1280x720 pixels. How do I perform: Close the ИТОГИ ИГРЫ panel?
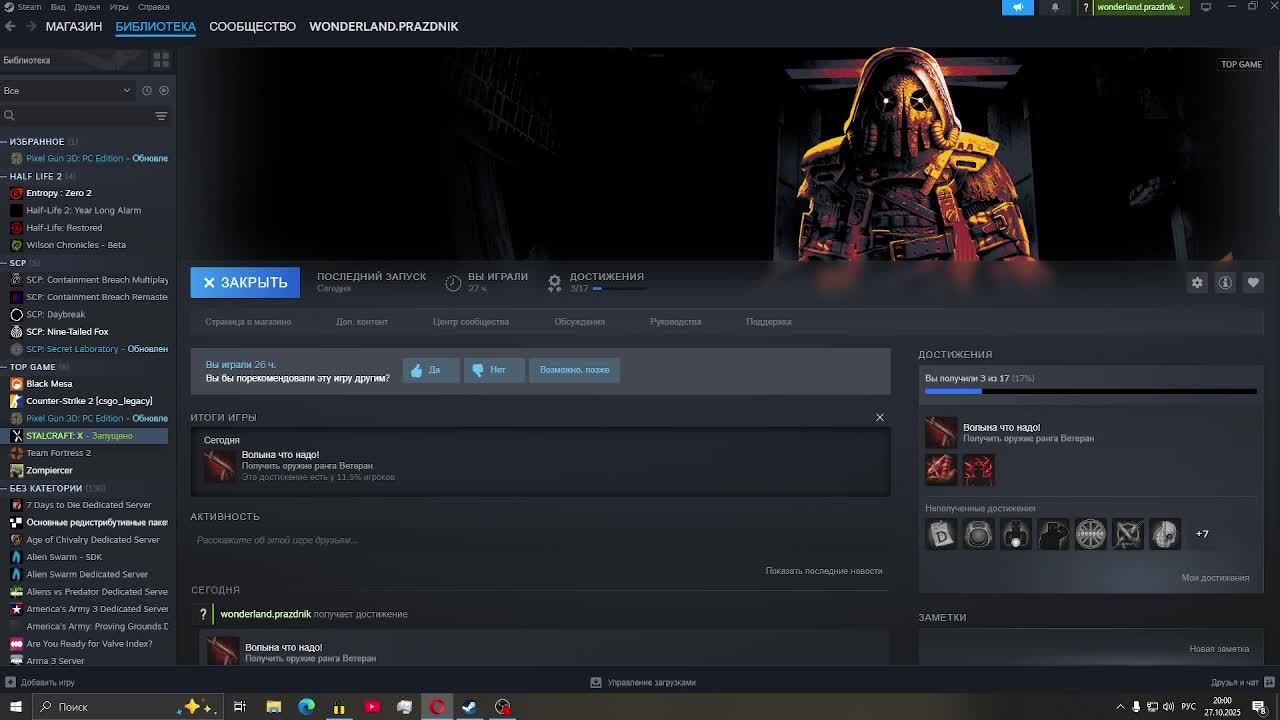click(880, 417)
